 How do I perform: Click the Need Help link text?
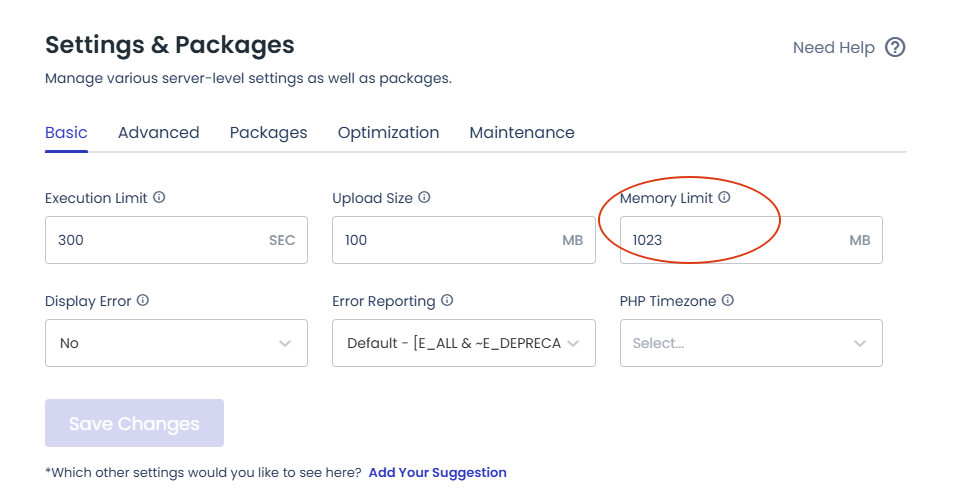pyautogui.click(x=833, y=47)
